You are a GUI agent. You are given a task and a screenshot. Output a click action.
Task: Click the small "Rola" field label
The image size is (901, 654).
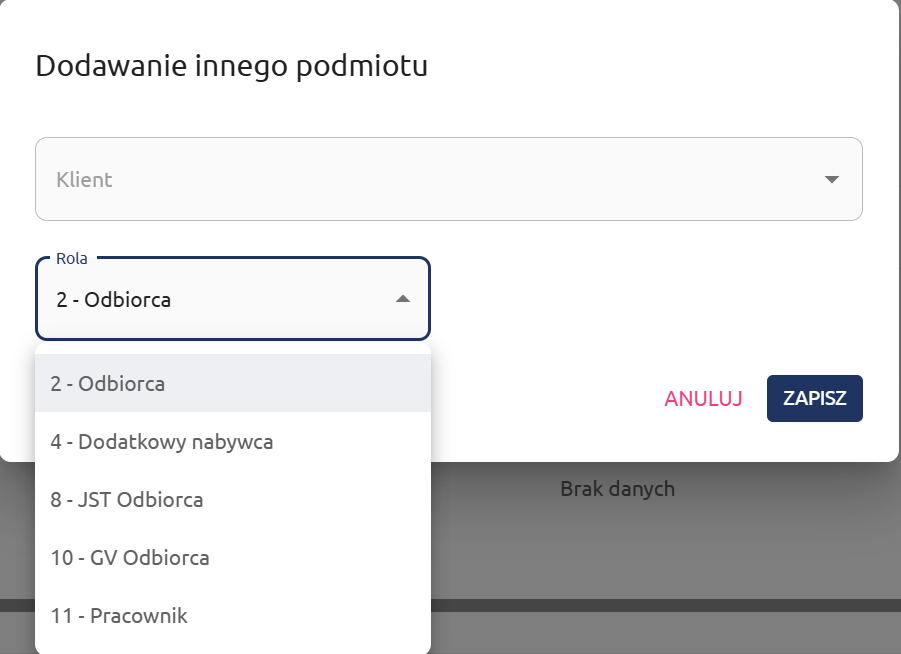tap(72, 259)
